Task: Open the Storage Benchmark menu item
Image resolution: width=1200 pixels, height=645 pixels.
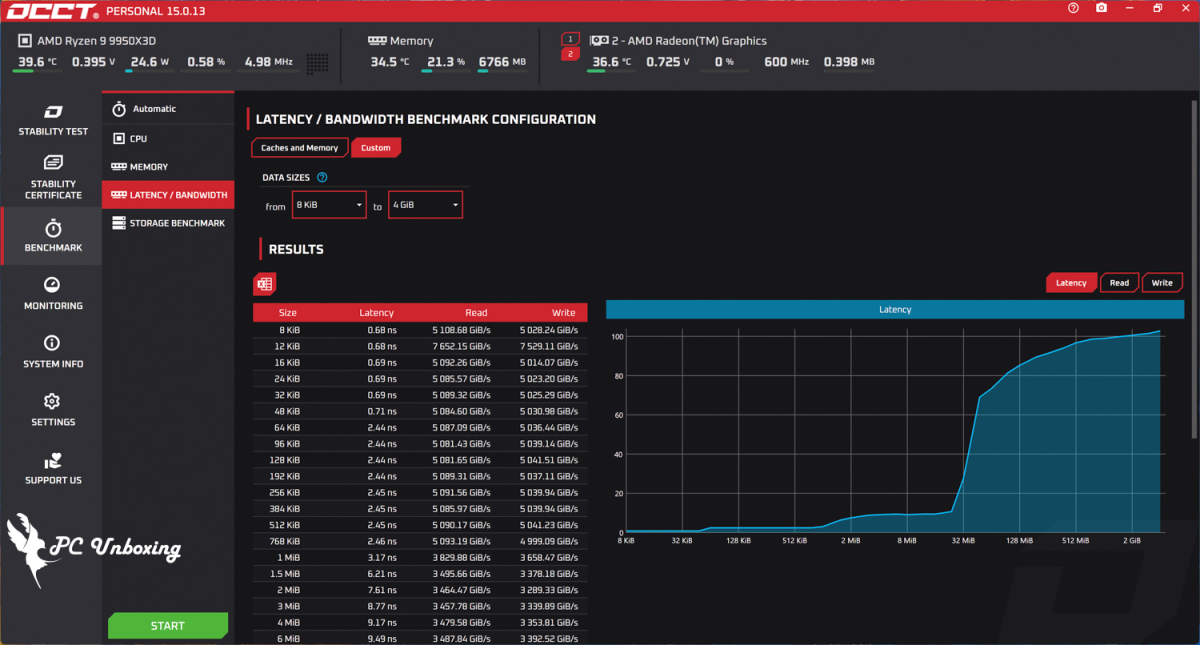Action: click(x=167, y=223)
